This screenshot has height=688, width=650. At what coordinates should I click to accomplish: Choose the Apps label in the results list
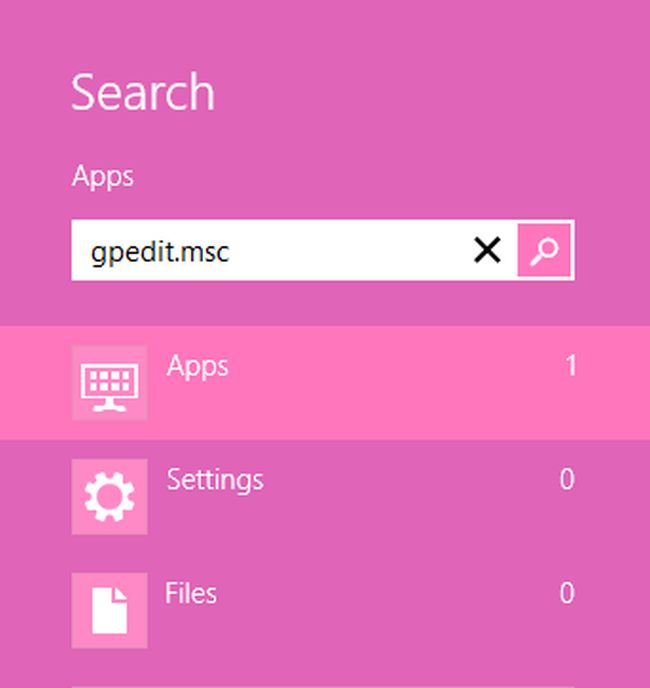pyautogui.click(x=198, y=367)
